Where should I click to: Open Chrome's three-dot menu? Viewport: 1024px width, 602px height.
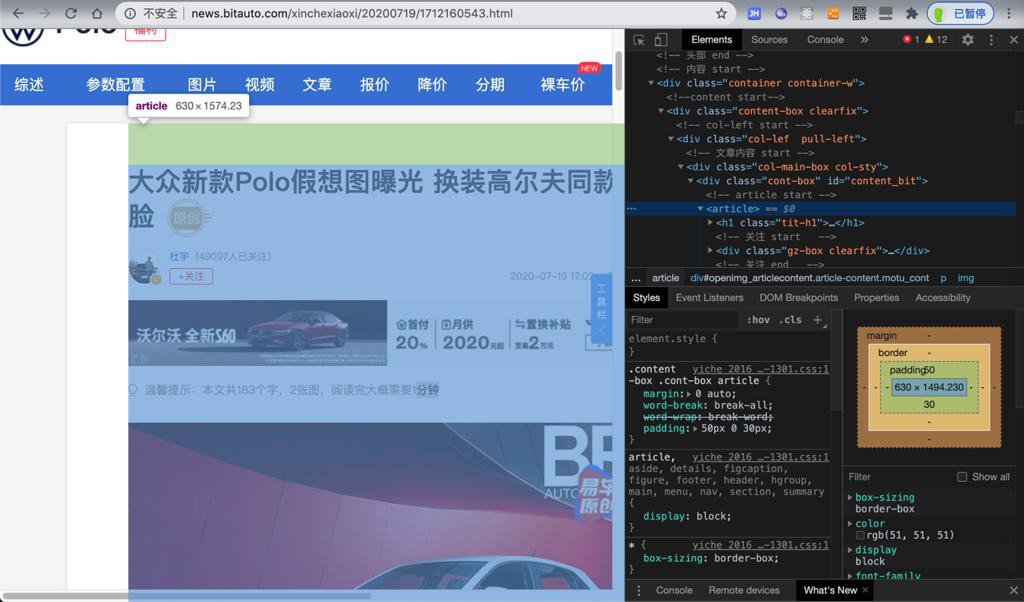(x=1008, y=13)
